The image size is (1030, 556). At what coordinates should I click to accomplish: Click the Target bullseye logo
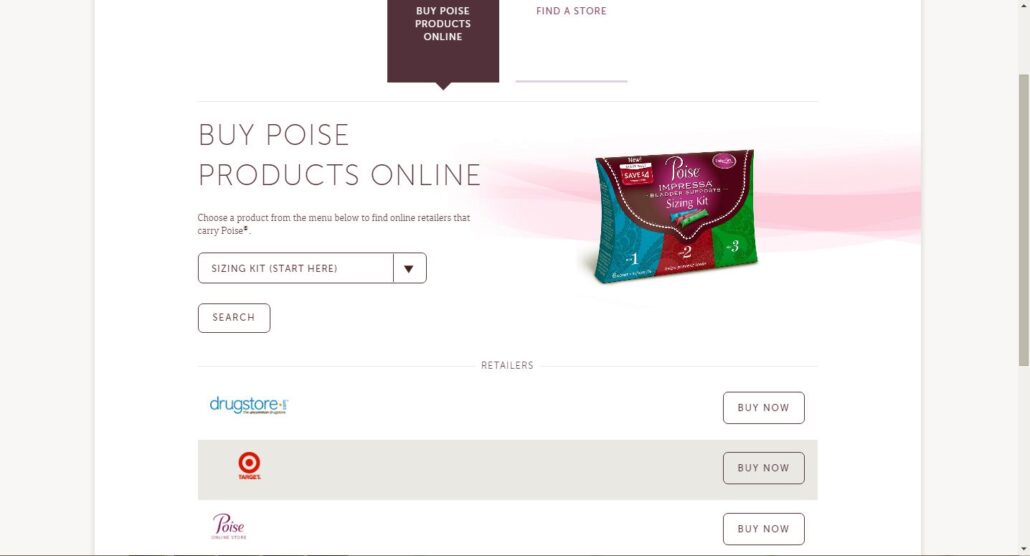pos(249,465)
